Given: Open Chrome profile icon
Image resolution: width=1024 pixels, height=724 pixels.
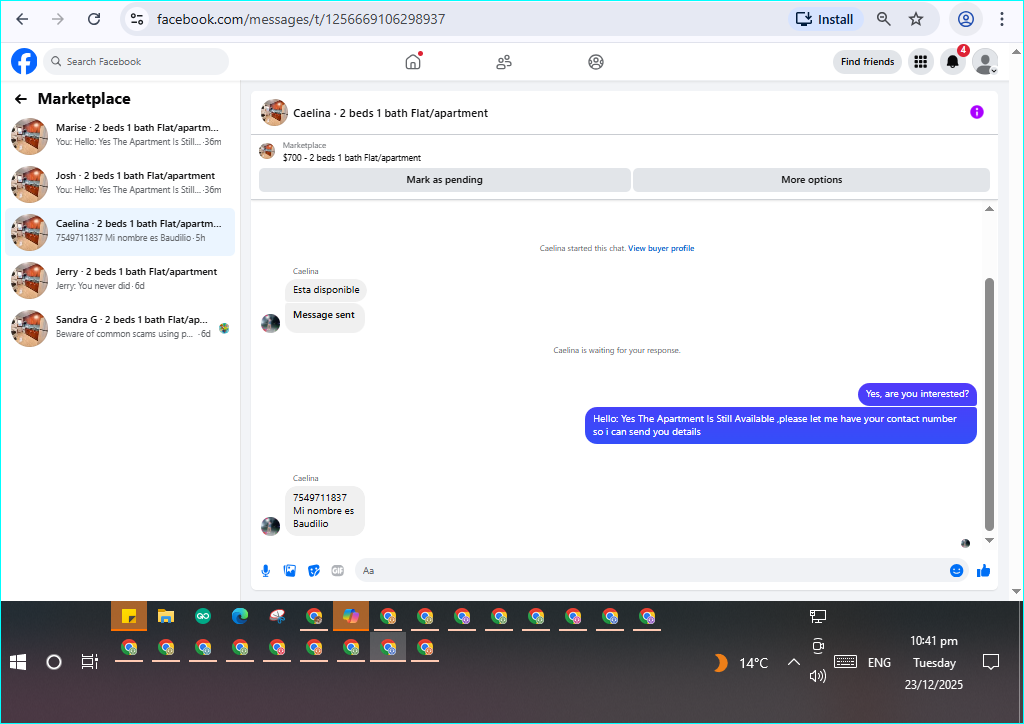Looking at the screenshot, I should pyautogui.click(x=966, y=19).
